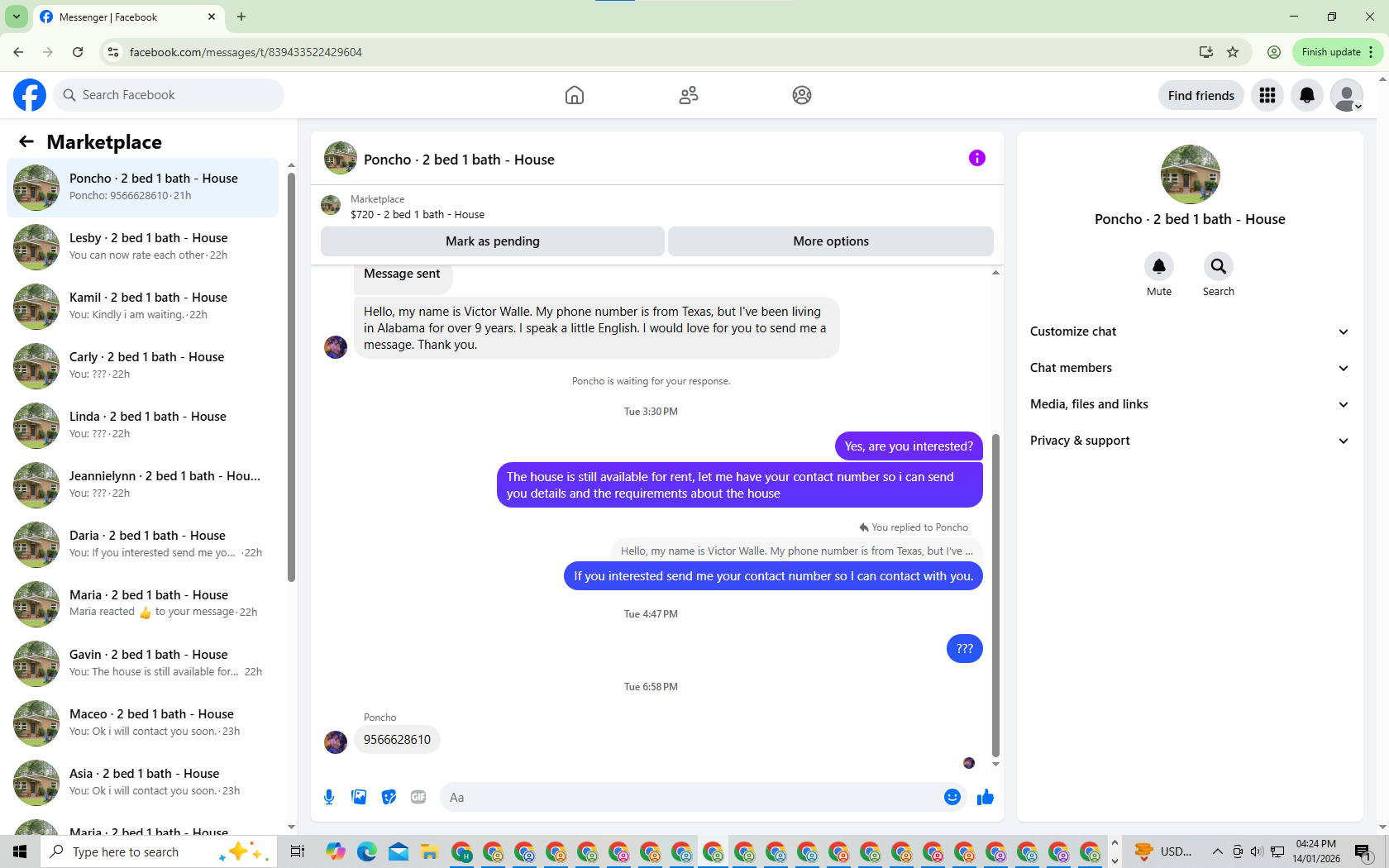Search within the conversation
1389x868 pixels.
(x=1219, y=266)
